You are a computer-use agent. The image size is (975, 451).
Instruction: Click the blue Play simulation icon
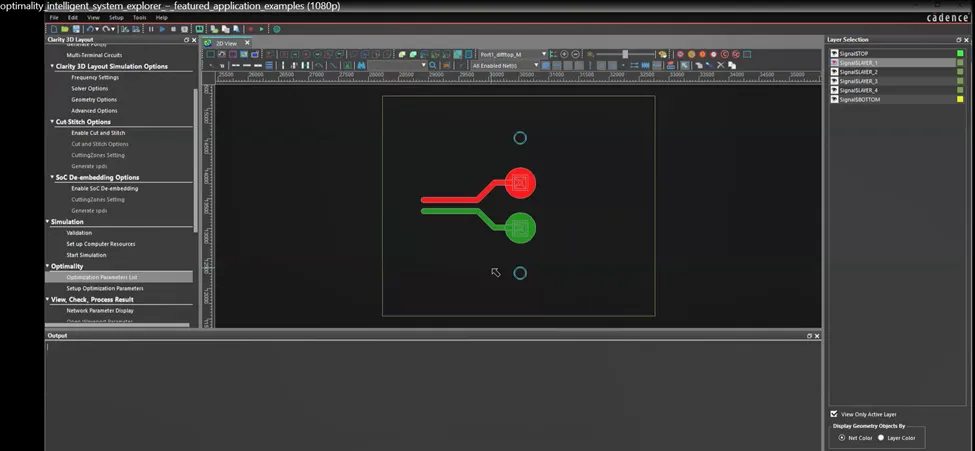(x=162, y=29)
